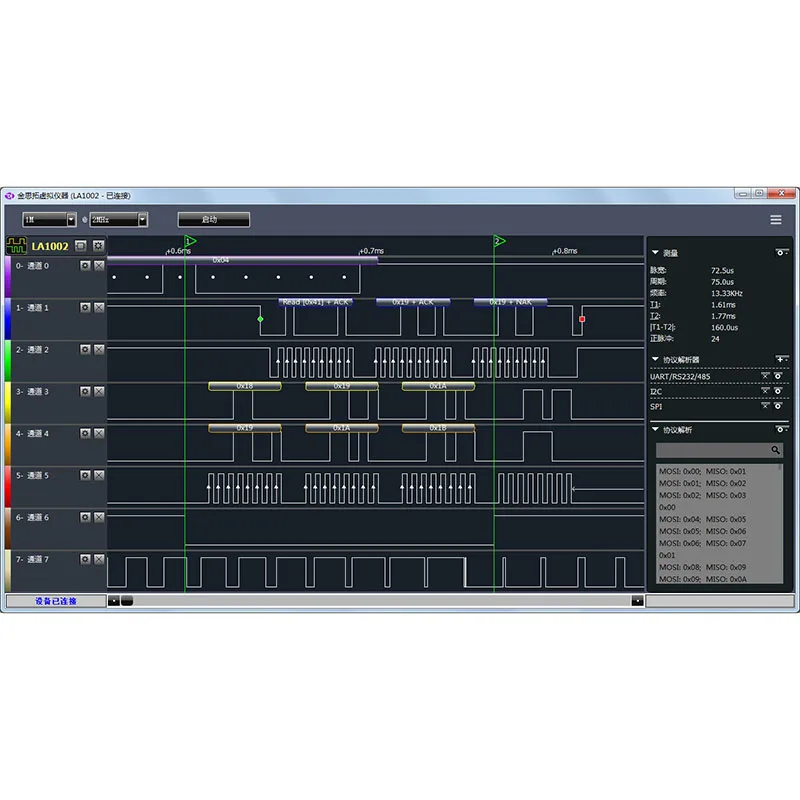Collapse the 协议解析器 analyzers section
Image resolution: width=800 pixels, height=800 pixels.
[655, 359]
